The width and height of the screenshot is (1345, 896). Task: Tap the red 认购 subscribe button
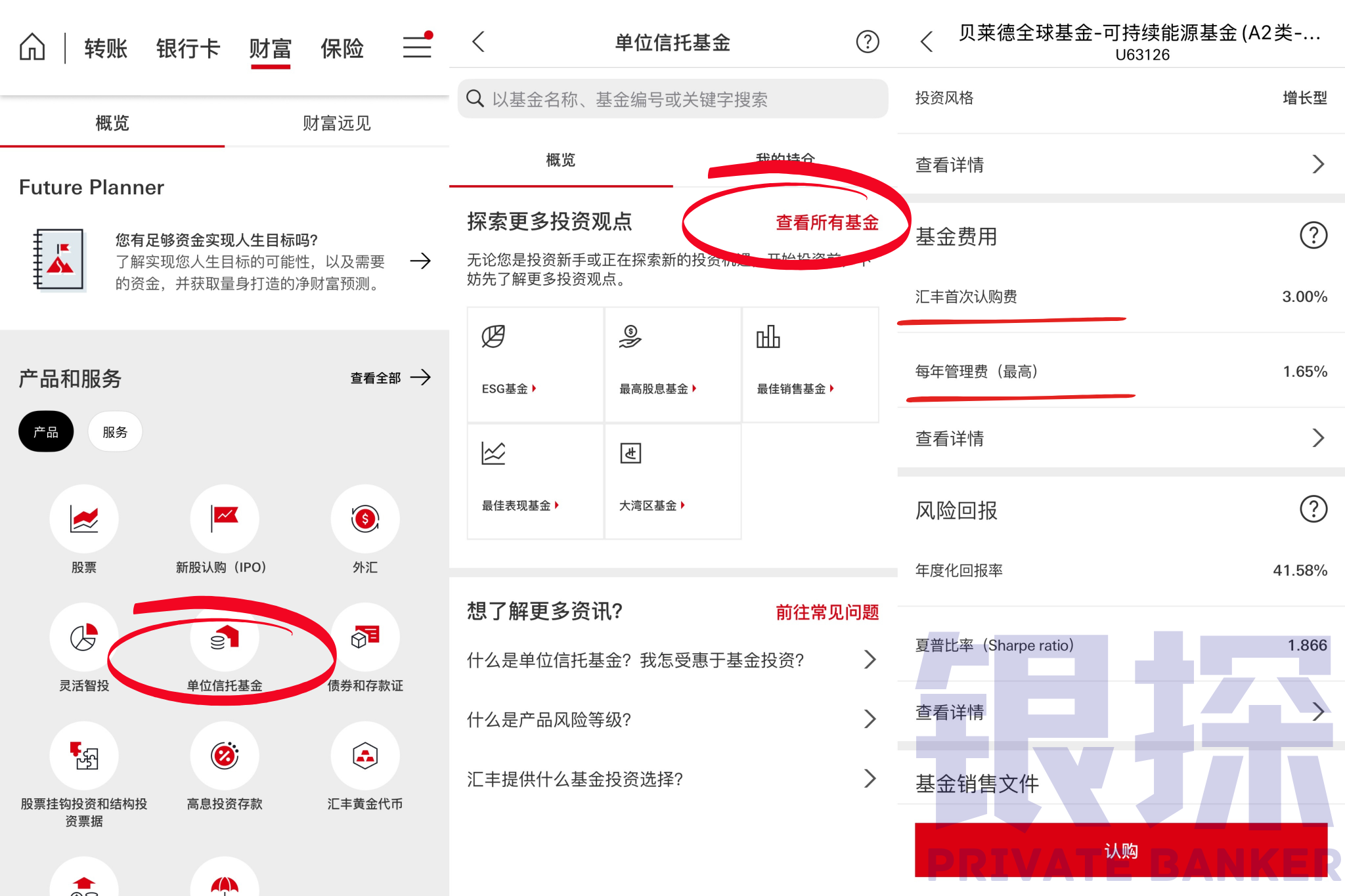(1121, 851)
